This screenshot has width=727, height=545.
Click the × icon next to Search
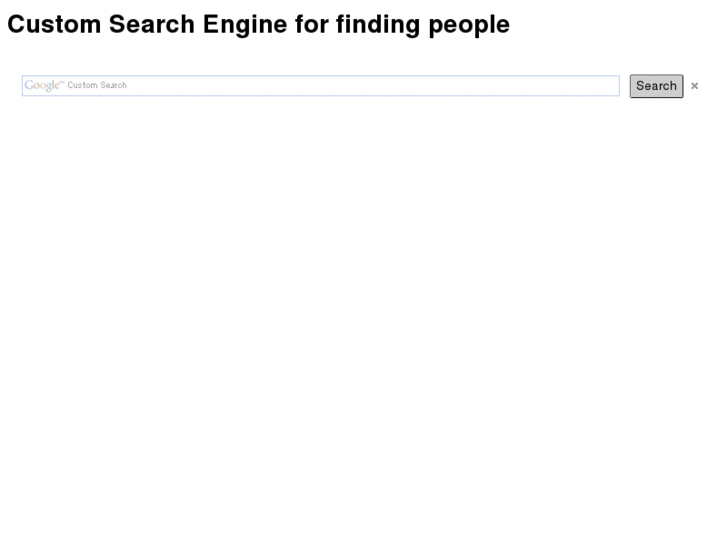coord(694,86)
